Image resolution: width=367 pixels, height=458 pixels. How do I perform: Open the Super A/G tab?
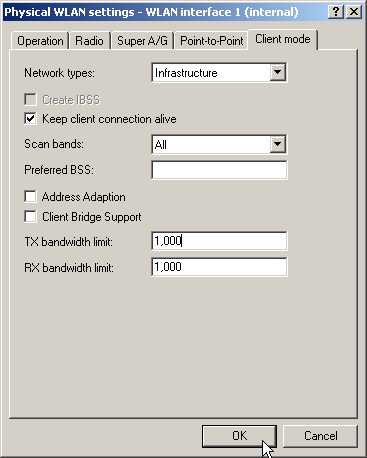click(x=142, y=41)
